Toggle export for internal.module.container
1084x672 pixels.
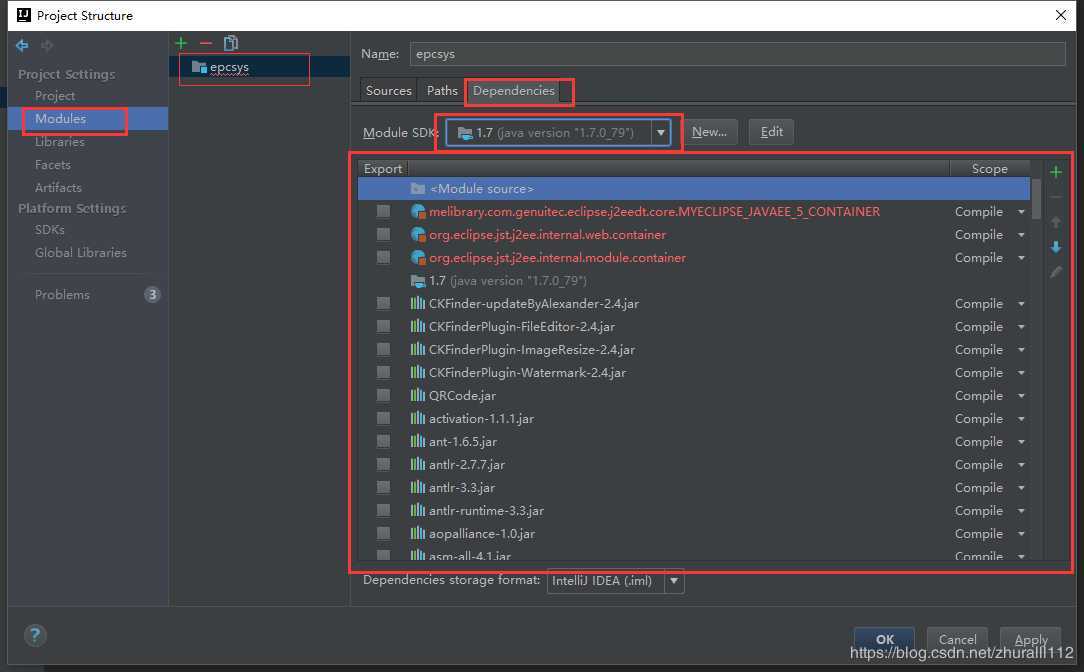(x=383, y=257)
